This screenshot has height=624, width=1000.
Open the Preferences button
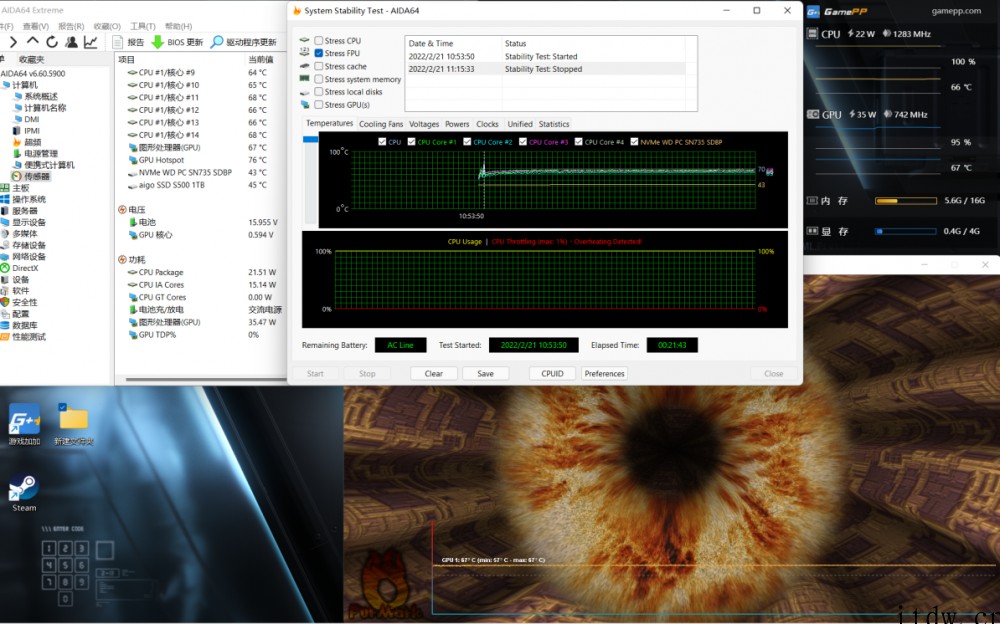[x=604, y=373]
